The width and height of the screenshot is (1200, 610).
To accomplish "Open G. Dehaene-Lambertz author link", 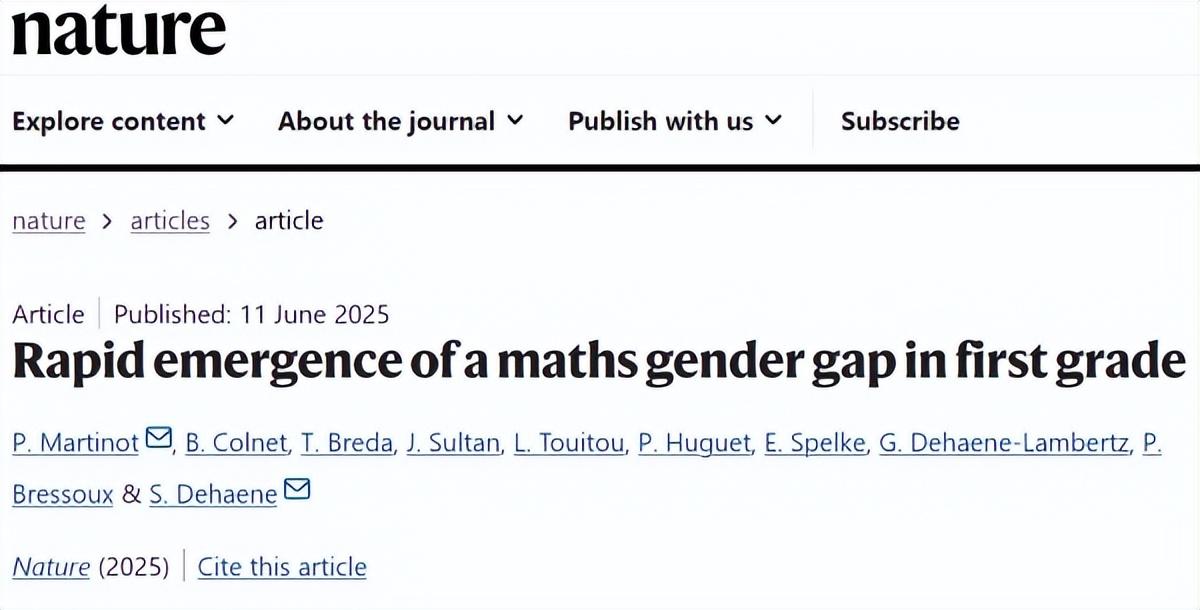I will [1003, 442].
